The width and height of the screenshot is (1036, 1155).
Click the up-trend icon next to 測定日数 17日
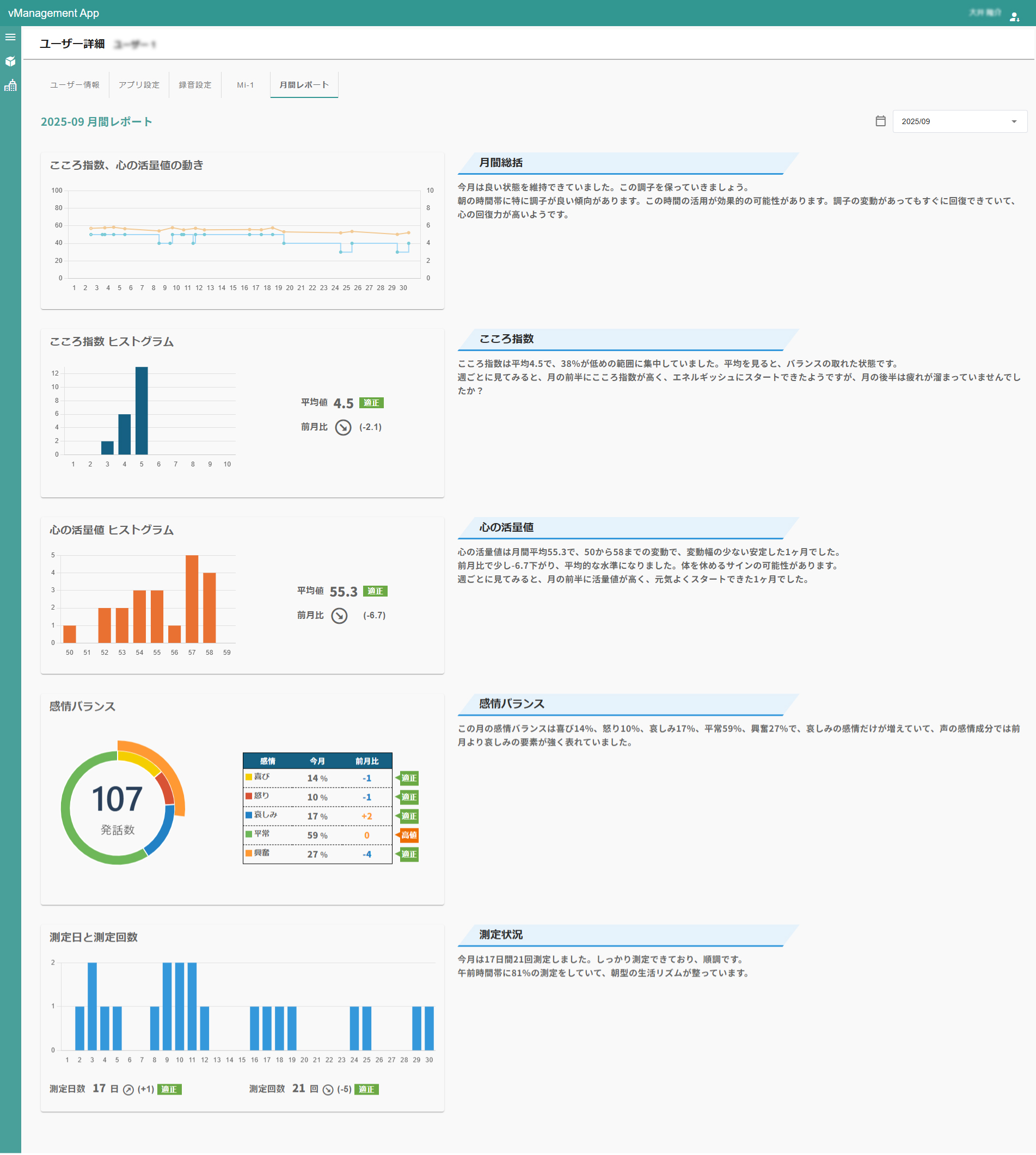click(130, 1089)
